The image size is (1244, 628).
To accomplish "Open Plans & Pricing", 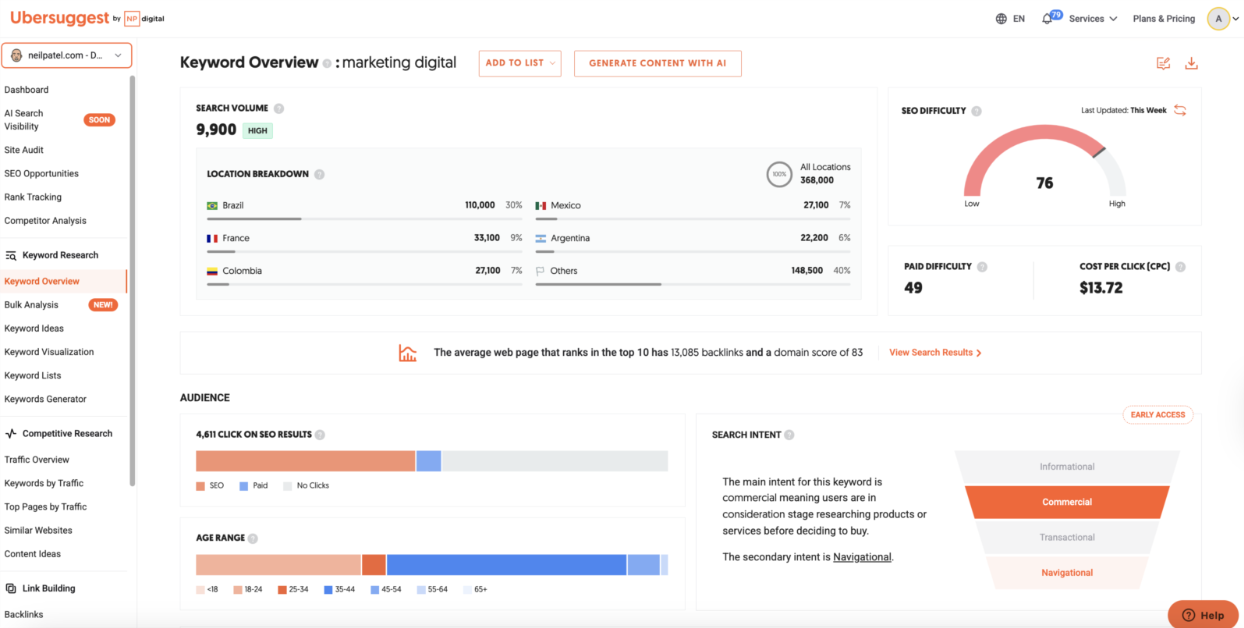I will tap(1163, 19).
